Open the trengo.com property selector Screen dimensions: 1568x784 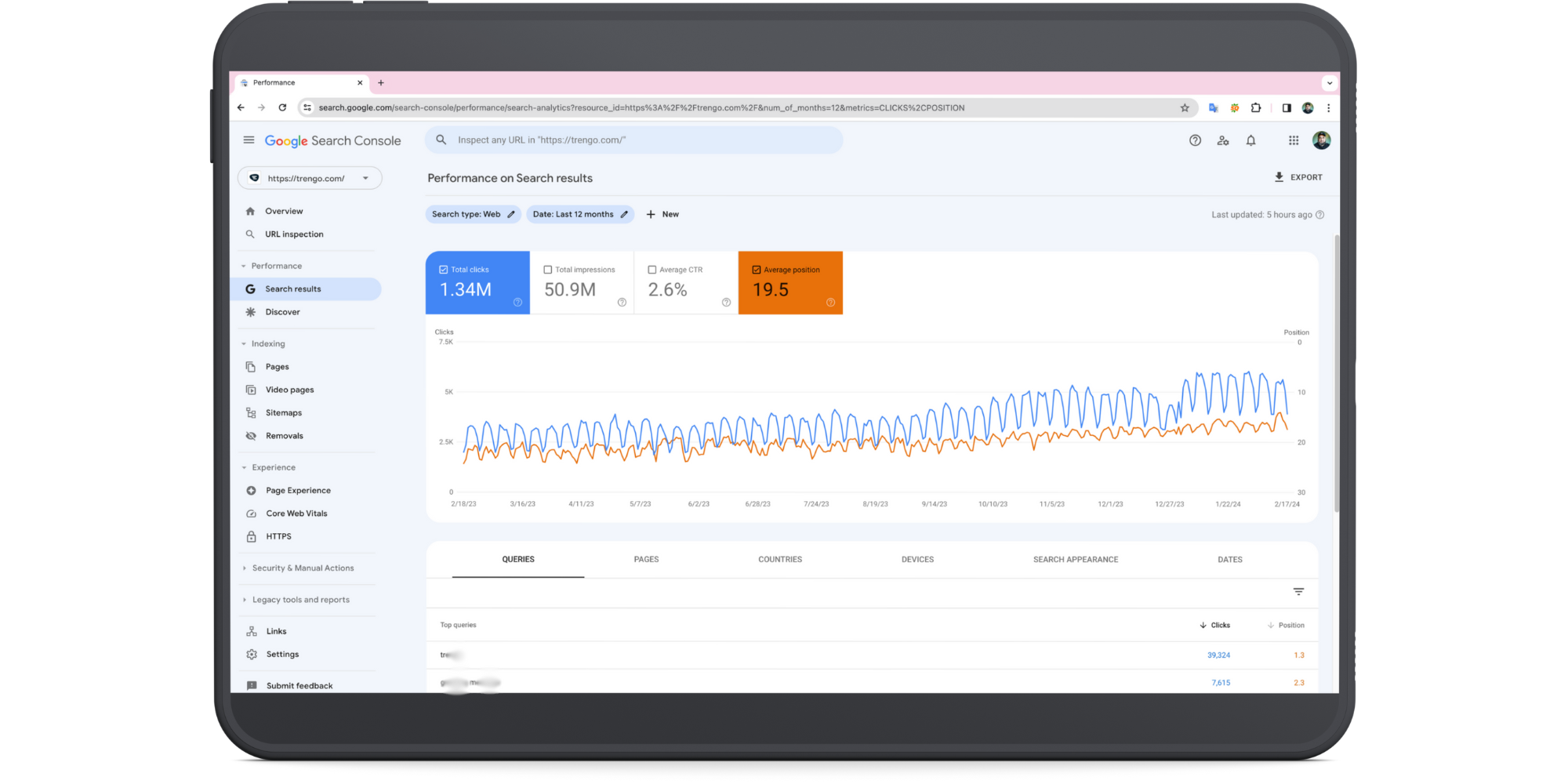point(310,178)
